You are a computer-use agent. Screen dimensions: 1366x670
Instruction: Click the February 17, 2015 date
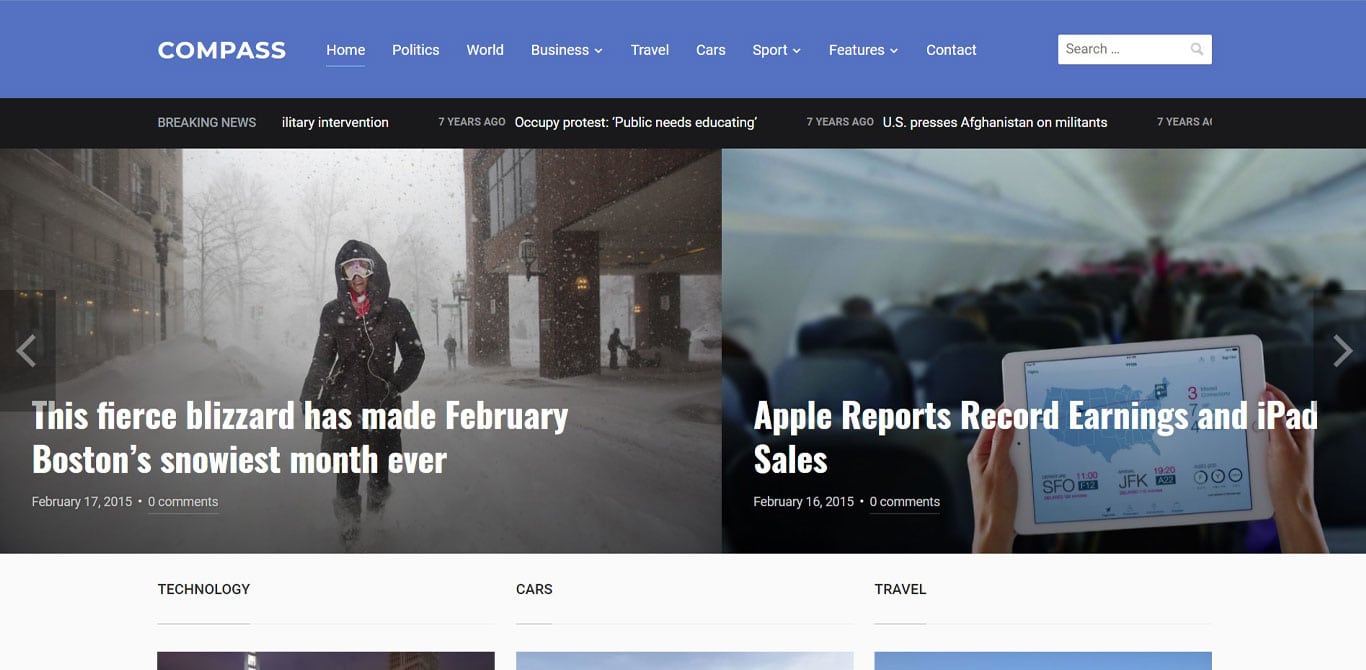click(x=82, y=502)
